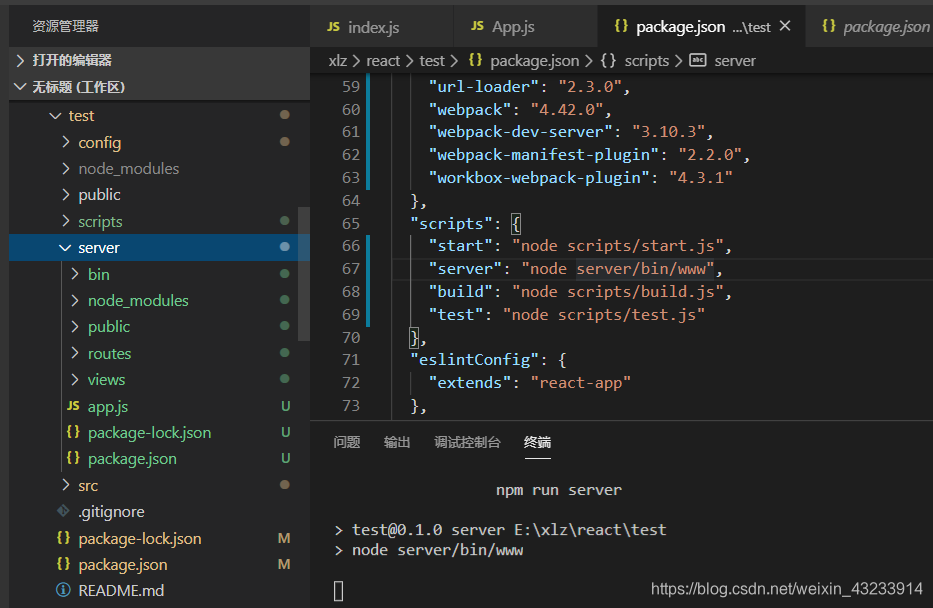
Task: Click the "node scripts/build.js" value
Action: click(618, 292)
